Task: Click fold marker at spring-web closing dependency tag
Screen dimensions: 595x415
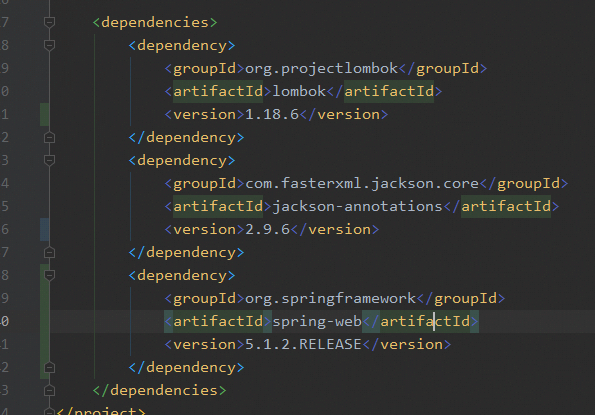Action: coord(49,368)
